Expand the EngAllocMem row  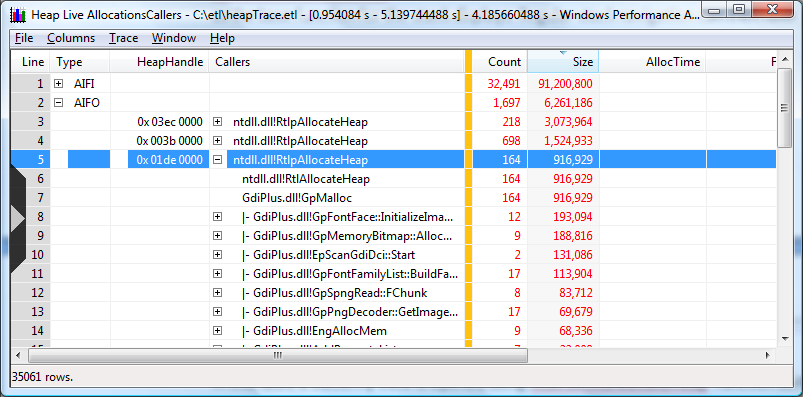218,330
